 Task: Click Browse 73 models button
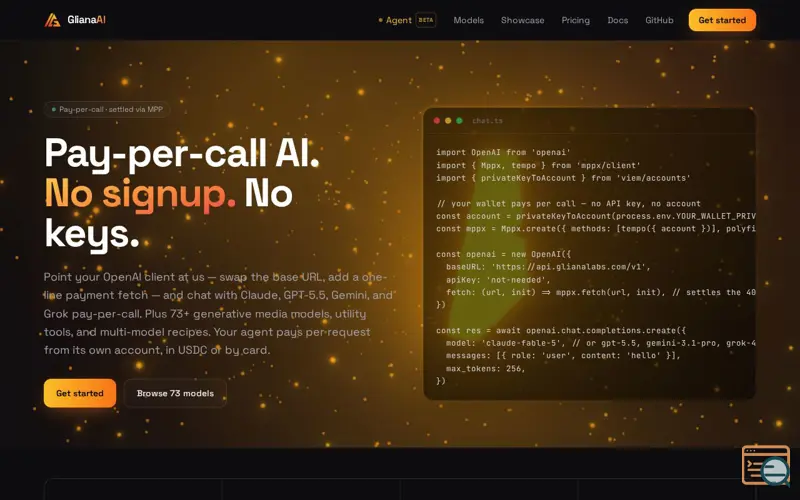(x=175, y=393)
